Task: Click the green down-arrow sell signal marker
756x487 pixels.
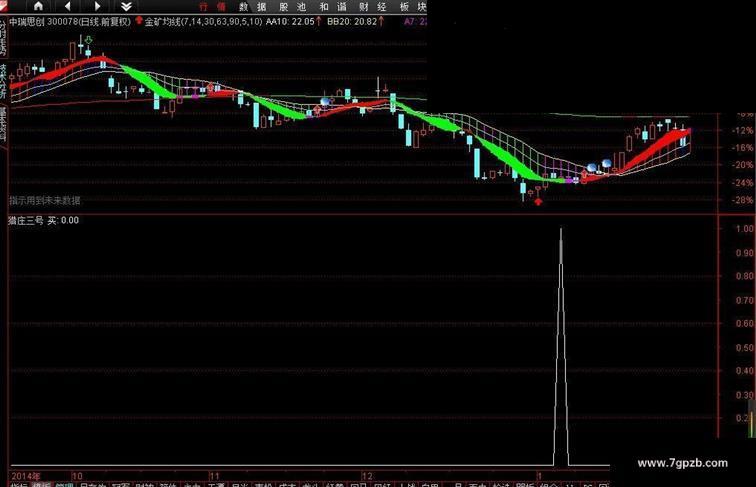Action: click(x=88, y=40)
